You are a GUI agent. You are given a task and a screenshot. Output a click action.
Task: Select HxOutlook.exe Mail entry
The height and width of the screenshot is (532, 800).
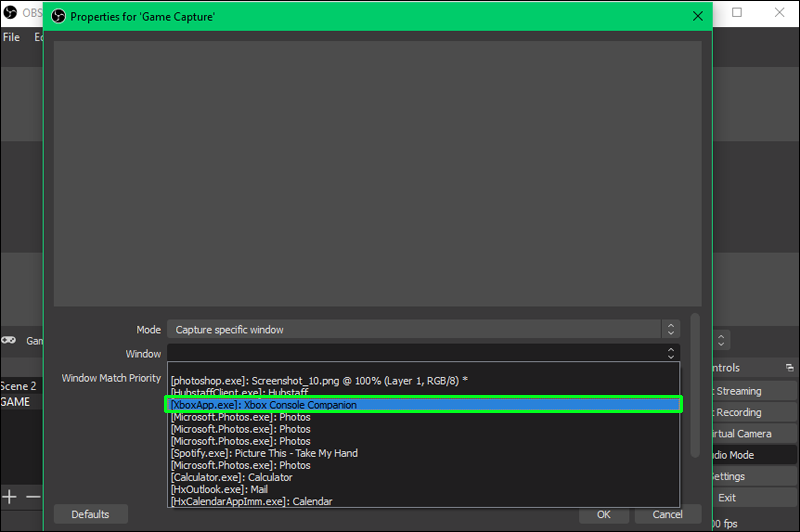click(x=423, y=489)
